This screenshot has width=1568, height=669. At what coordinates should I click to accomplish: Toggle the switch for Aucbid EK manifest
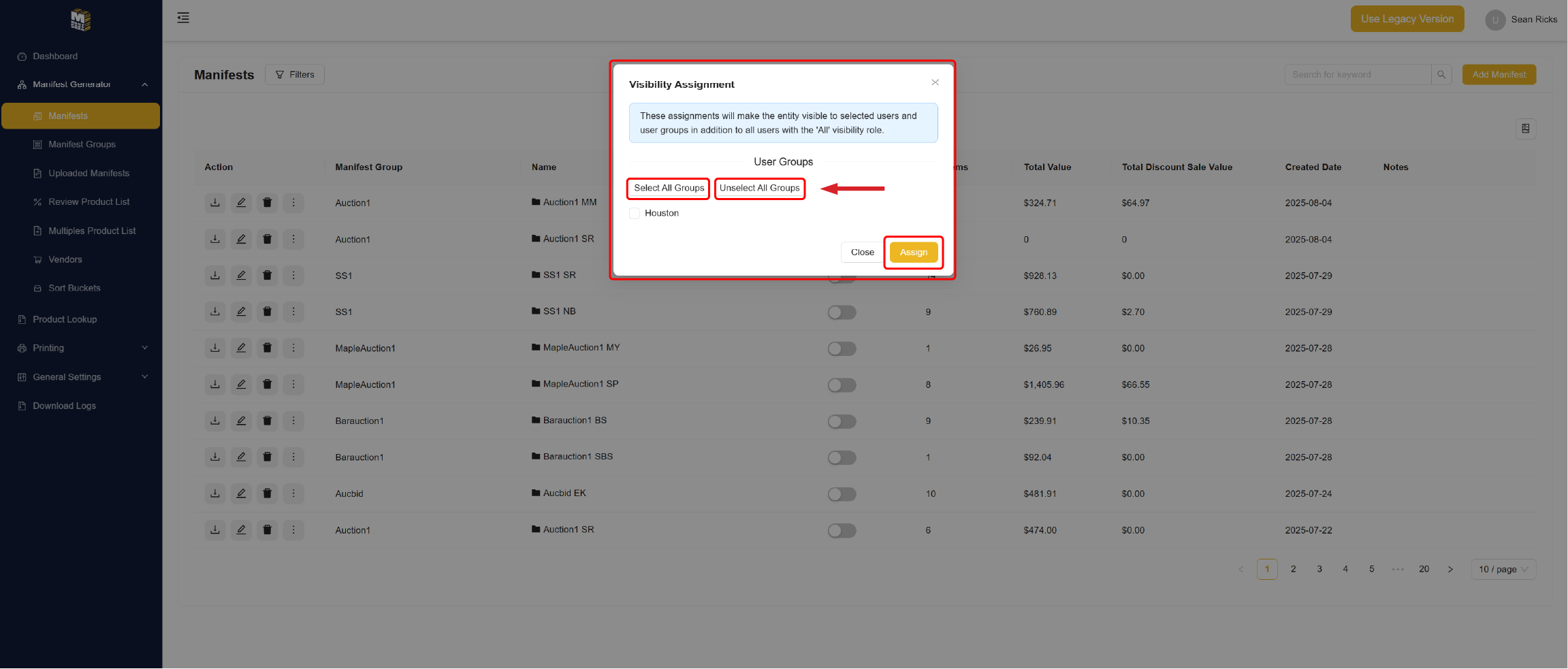[x=842, y=494]
